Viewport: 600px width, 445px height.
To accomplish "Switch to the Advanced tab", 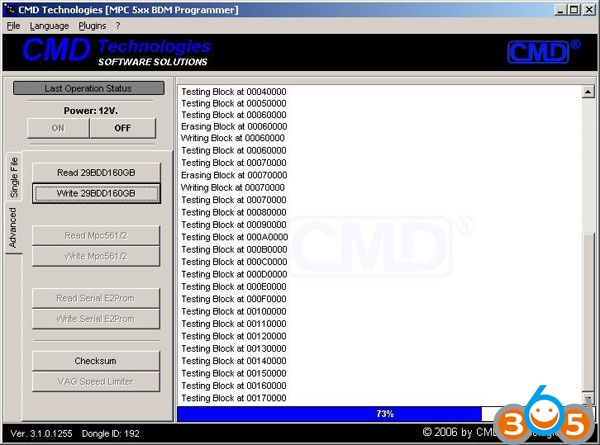I will [x=13, y=228].
